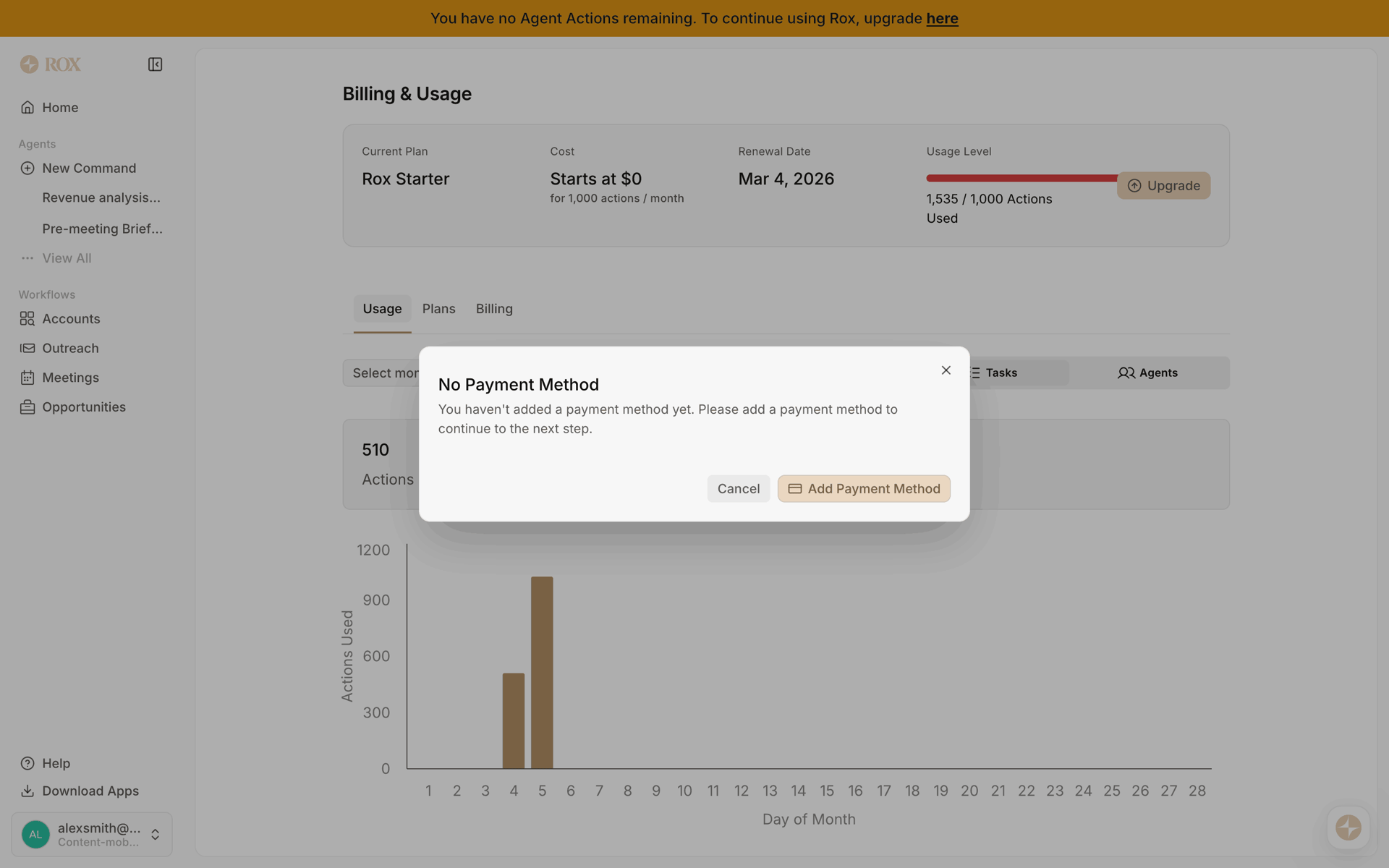Switch to the Billing tab
1389x868 pixels.
click(494, 309)
